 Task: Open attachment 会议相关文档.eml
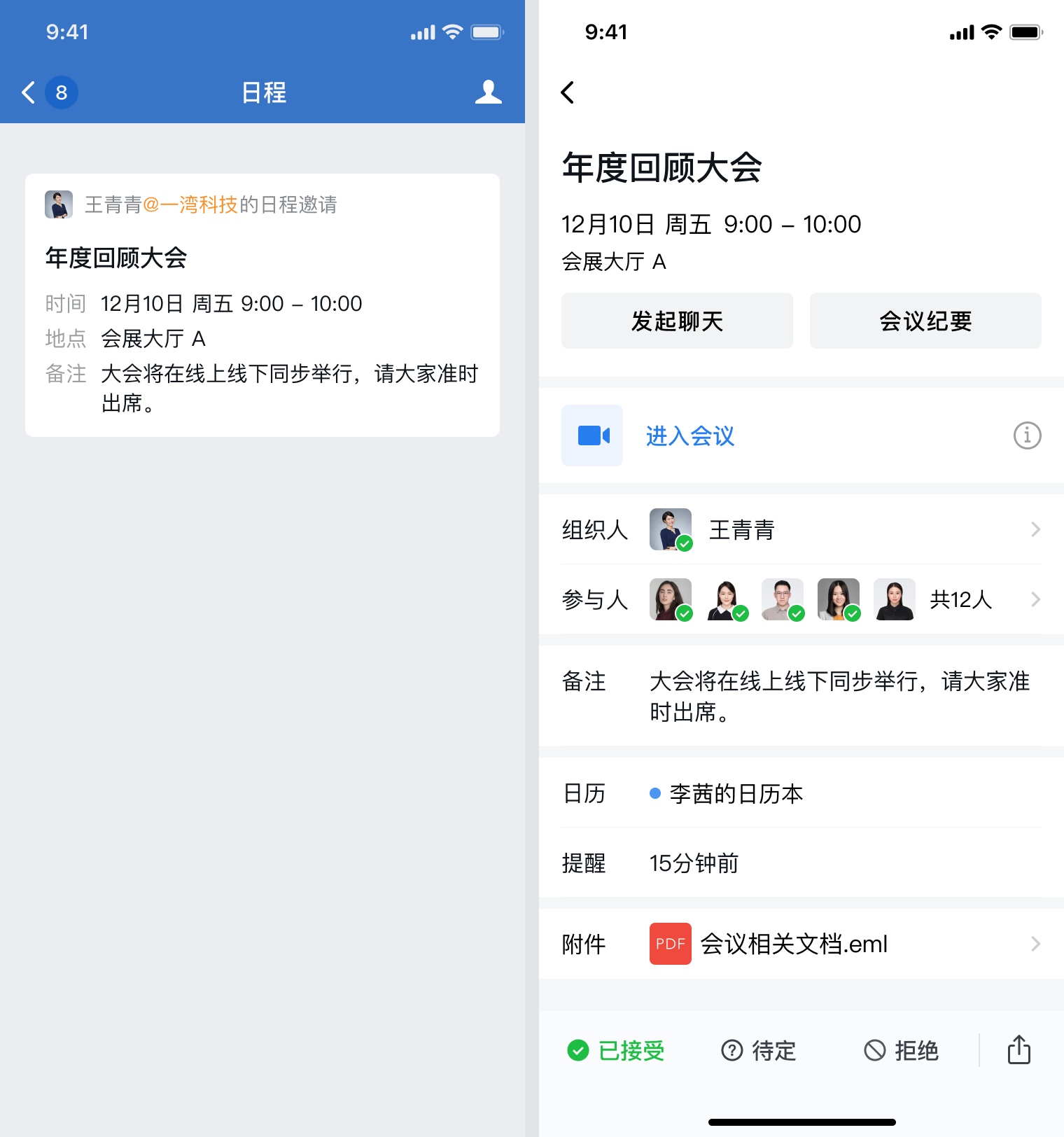794,944
